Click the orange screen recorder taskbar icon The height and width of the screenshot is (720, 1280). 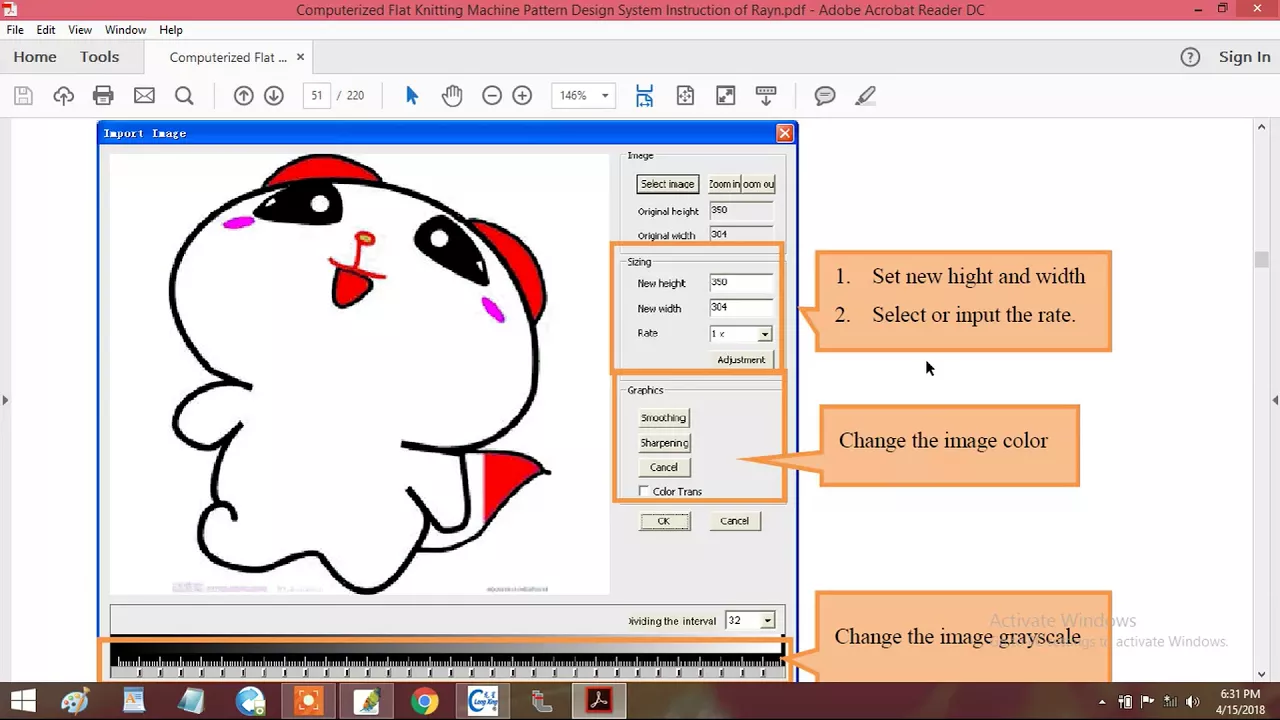(309, 701)
